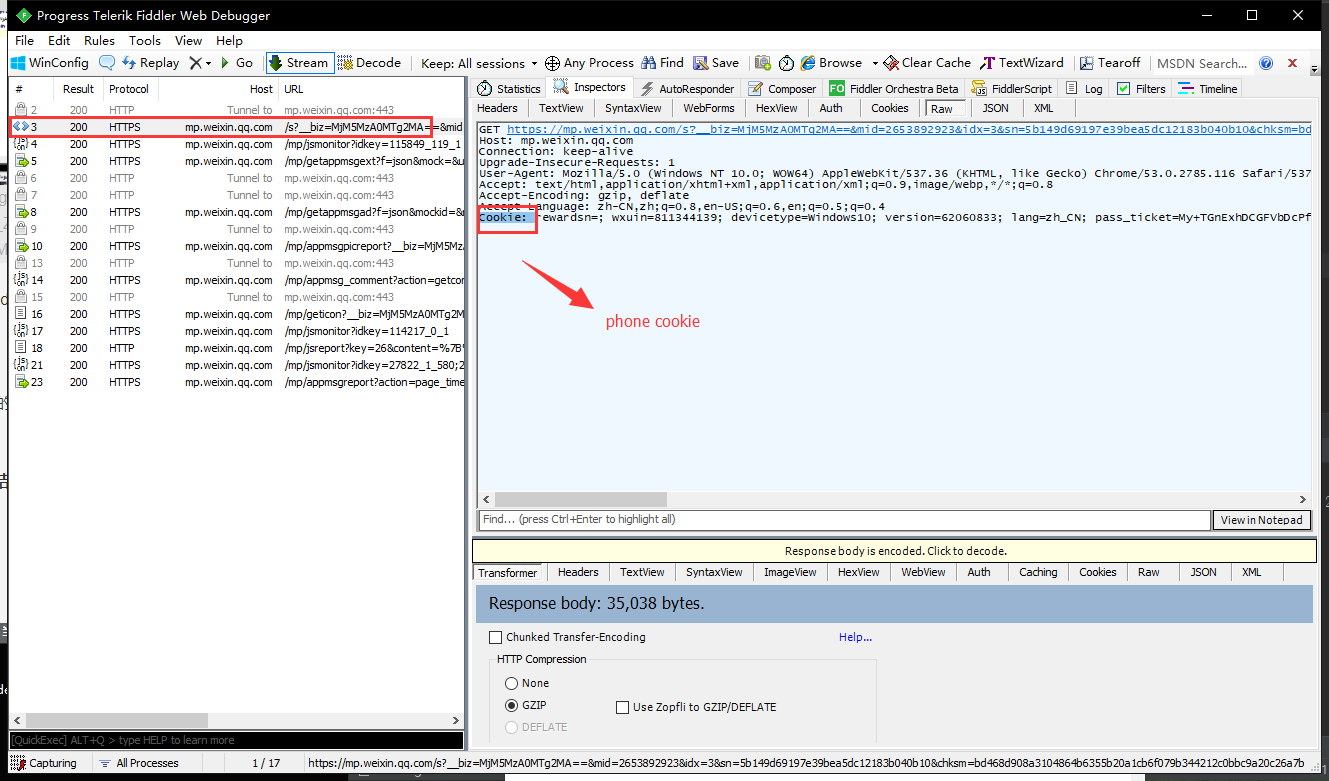The width and height of the screenshot is (1329, 781).
Task: Click the request URL link in Raw view
Action: [x=909, y=130]
